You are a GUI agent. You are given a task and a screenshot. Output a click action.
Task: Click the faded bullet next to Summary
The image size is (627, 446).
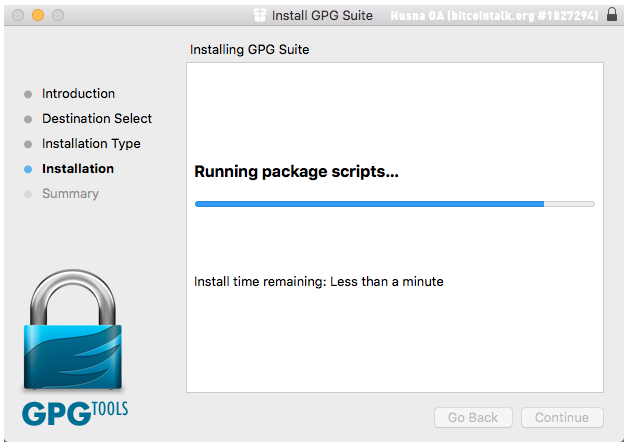coord(28,194)
